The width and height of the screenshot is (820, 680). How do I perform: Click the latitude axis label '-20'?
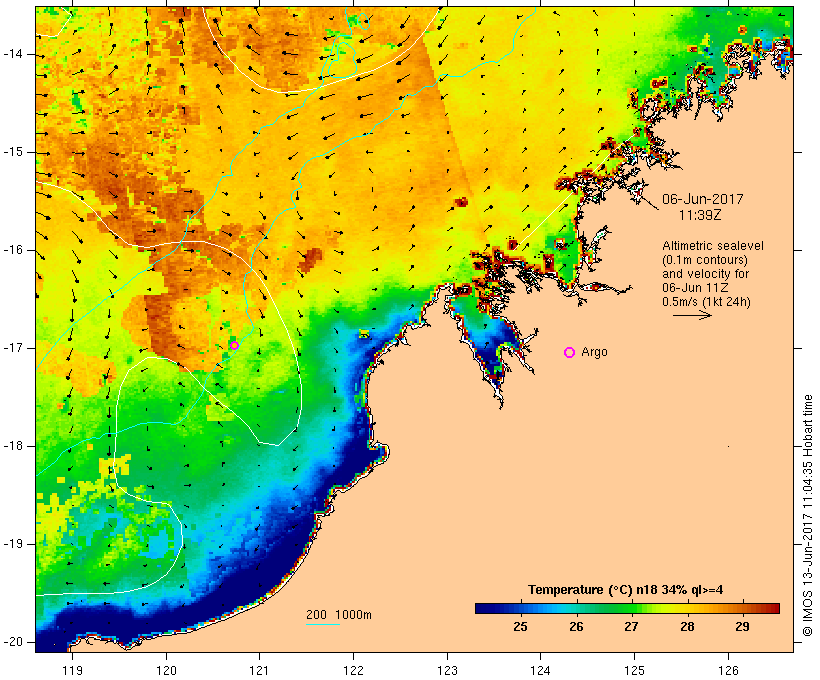click(13, 642)
